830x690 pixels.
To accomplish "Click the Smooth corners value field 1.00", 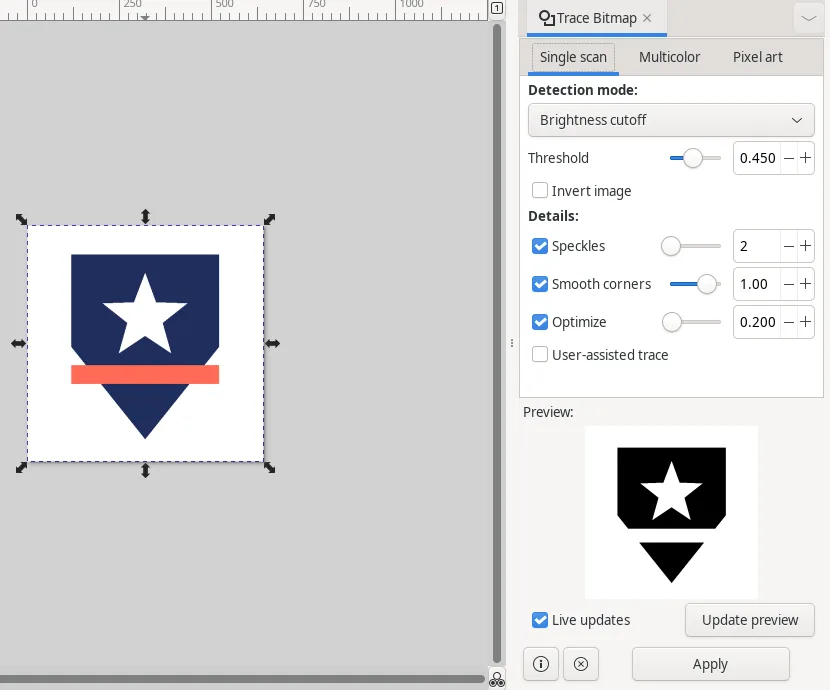I will tap(757, 284).
